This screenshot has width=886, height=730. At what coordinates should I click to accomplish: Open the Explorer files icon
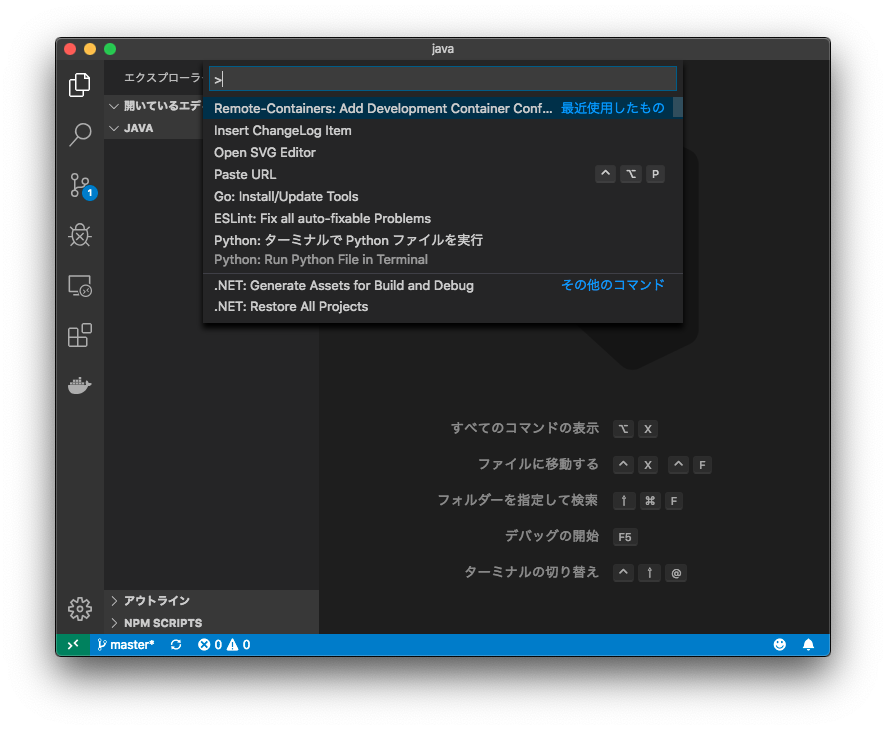pyautogui.click(x=80, y=85)
